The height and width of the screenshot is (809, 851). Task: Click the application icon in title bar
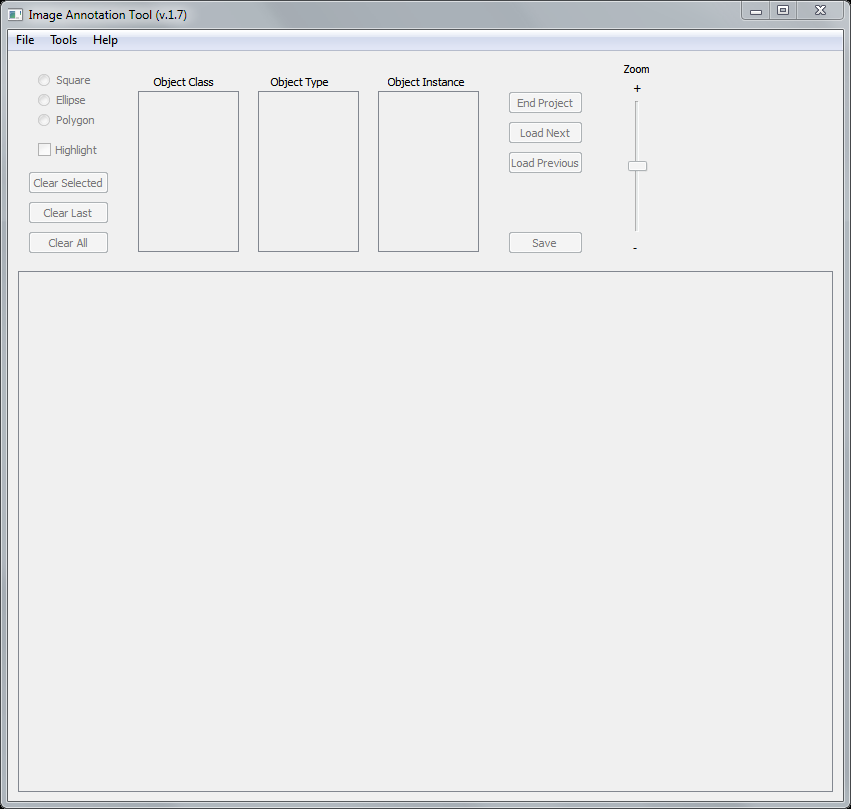point(15,15)
